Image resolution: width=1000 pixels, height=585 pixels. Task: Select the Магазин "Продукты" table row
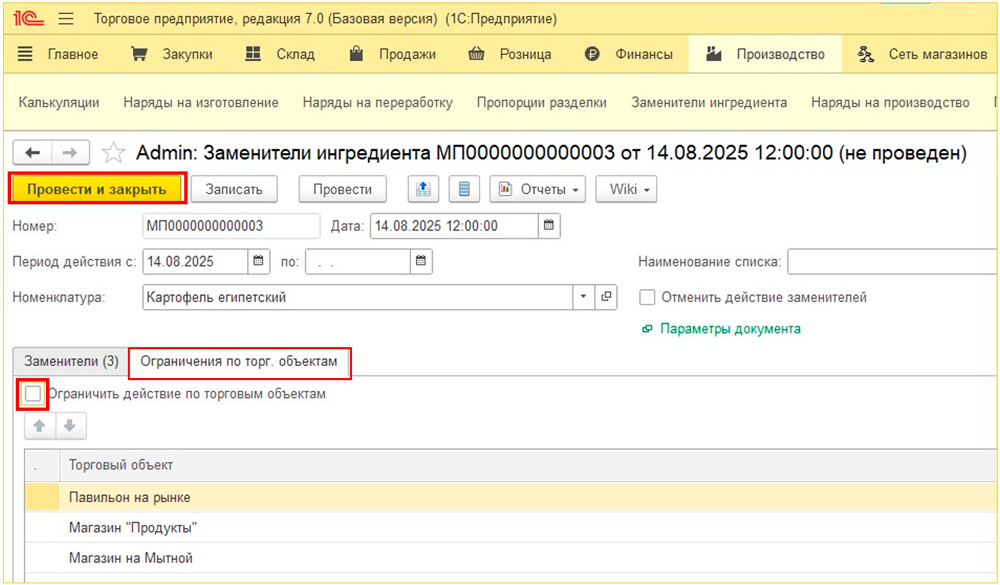coord(133,527)
